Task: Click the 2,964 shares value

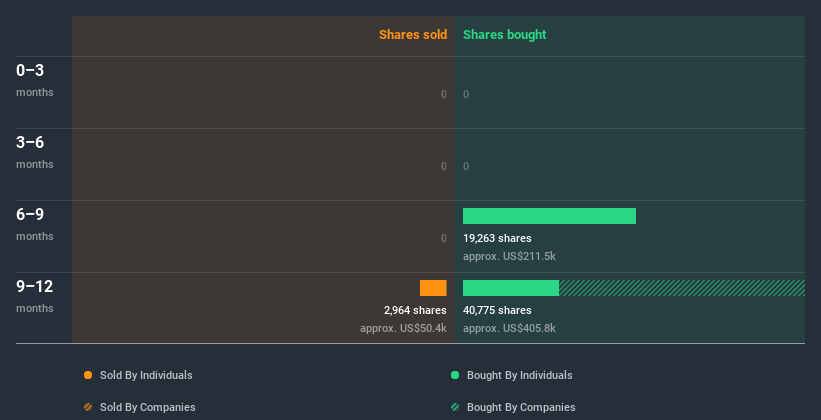Action: coord(415,310)
